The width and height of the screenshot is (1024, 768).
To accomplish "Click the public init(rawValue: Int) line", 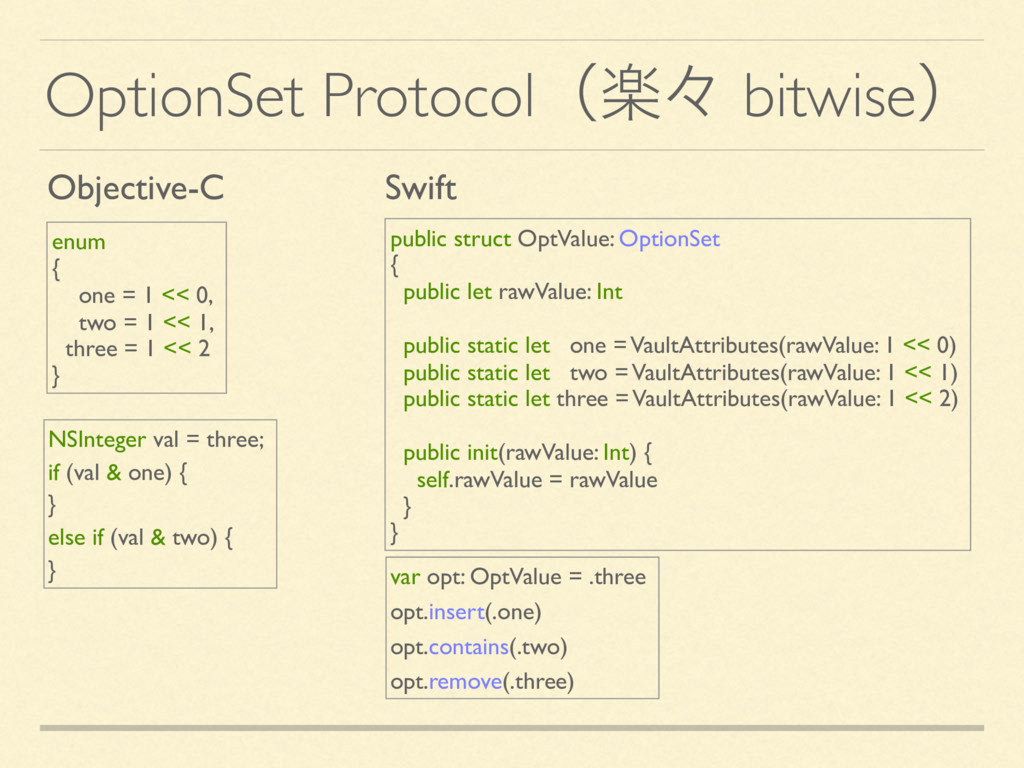I will (x=529, y=454).
